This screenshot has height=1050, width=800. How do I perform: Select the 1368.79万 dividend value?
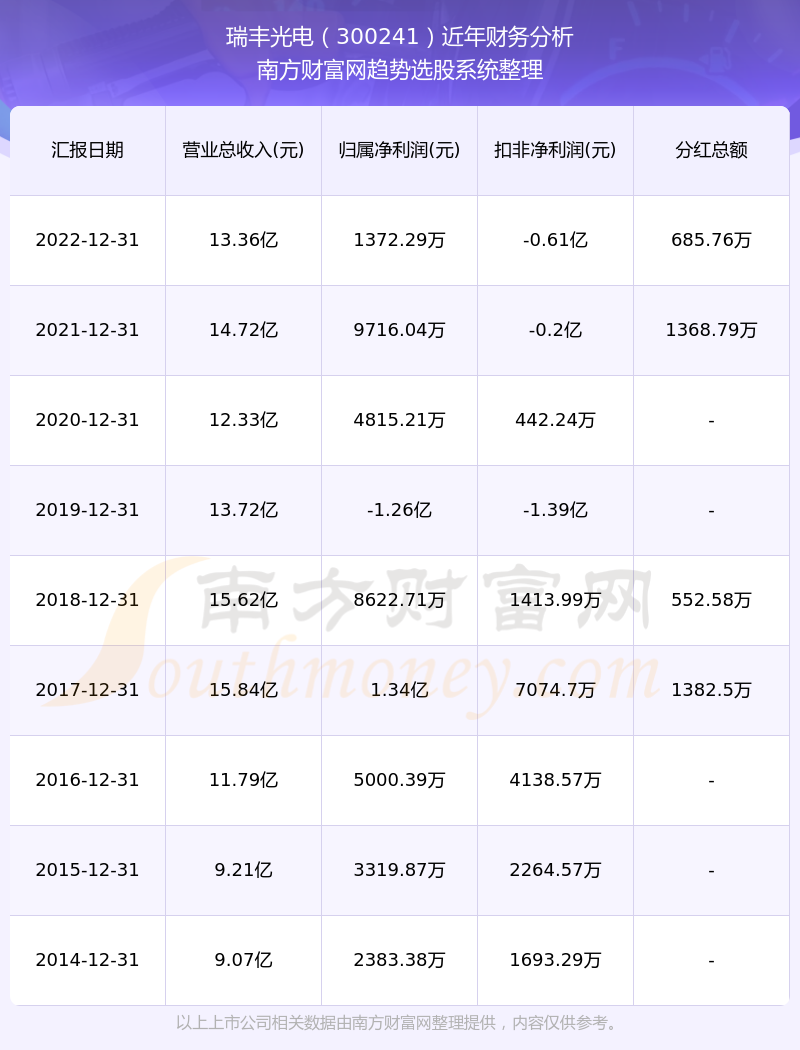[x=712, y=330]
